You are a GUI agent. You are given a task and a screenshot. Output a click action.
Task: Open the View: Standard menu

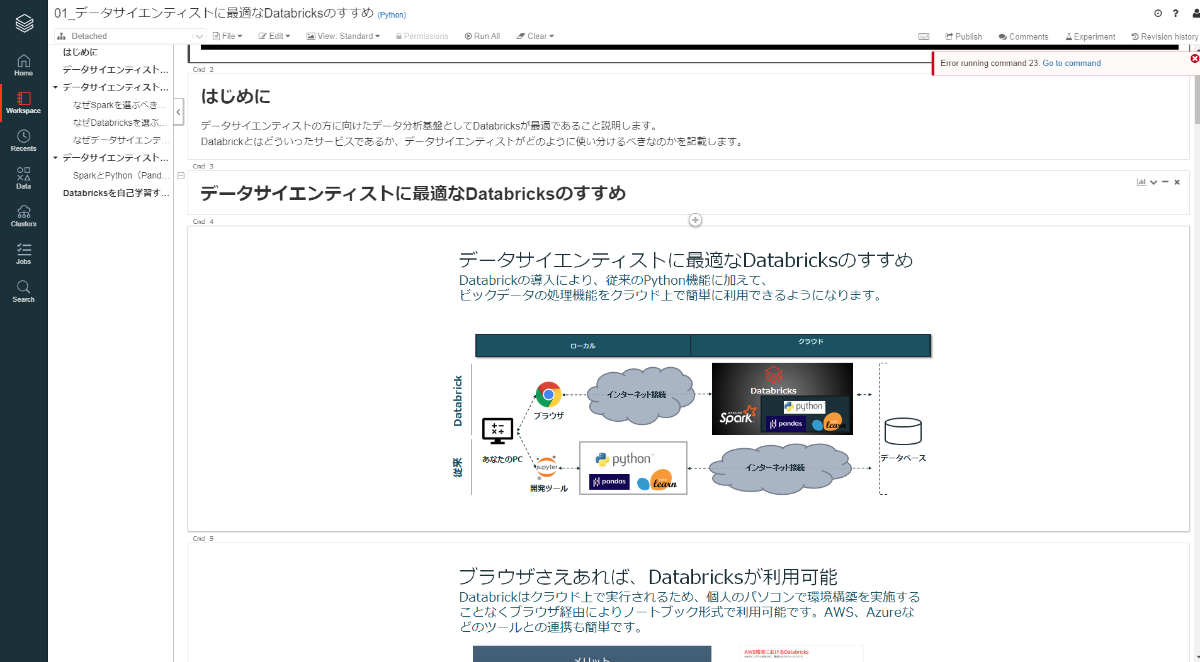pyautogui.click(x=343, y=36)
